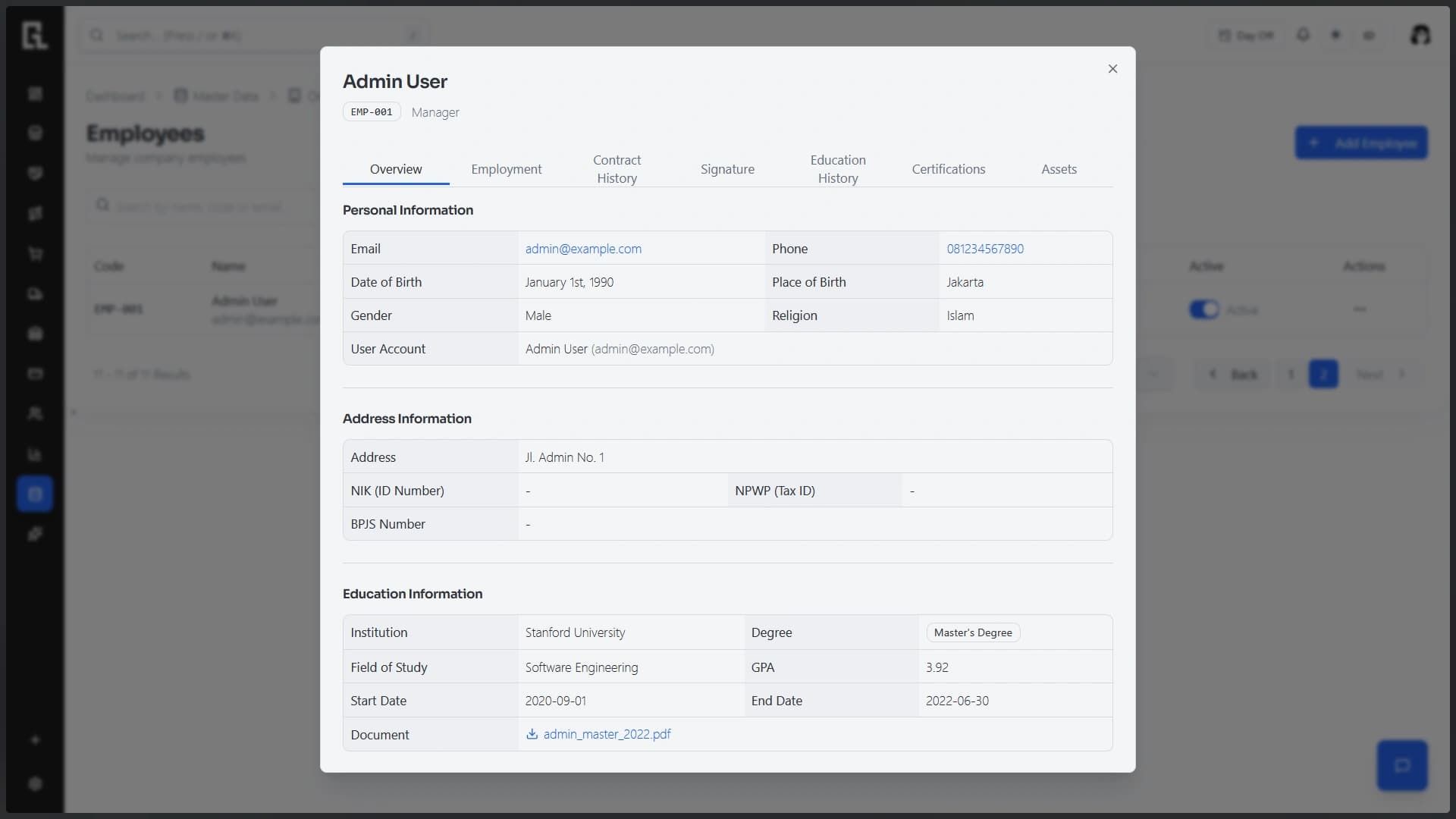Image resolution: width=1456 pixels, height=819 pixels.
Task: Click the Master Data breadcrumb
Action: pos(217,96)
